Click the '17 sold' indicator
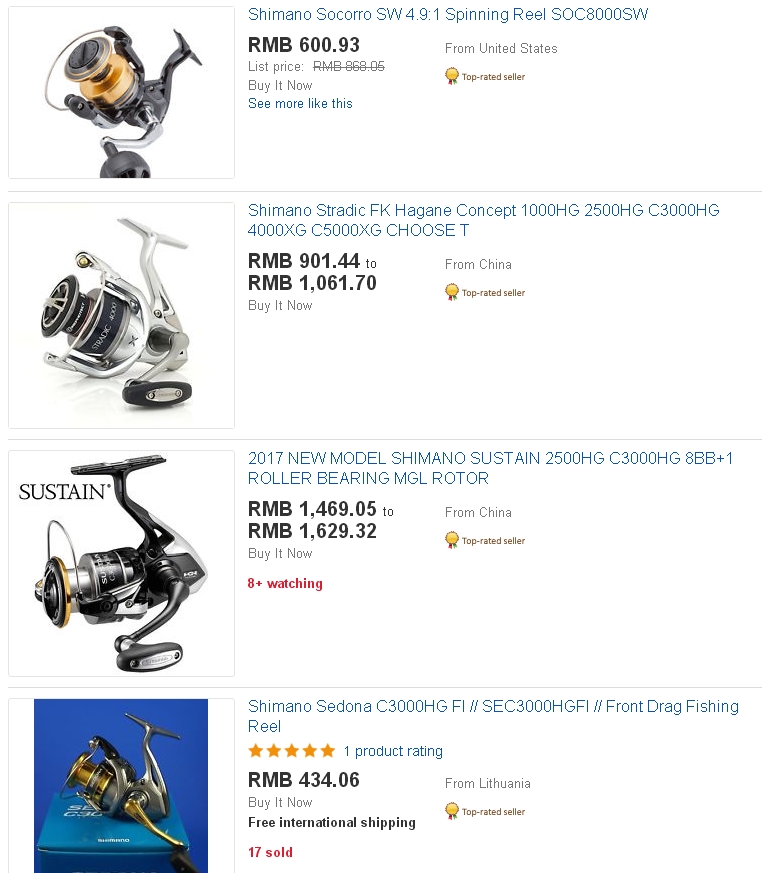This screenshot has height=873, width=762. [x=270, y=852]
